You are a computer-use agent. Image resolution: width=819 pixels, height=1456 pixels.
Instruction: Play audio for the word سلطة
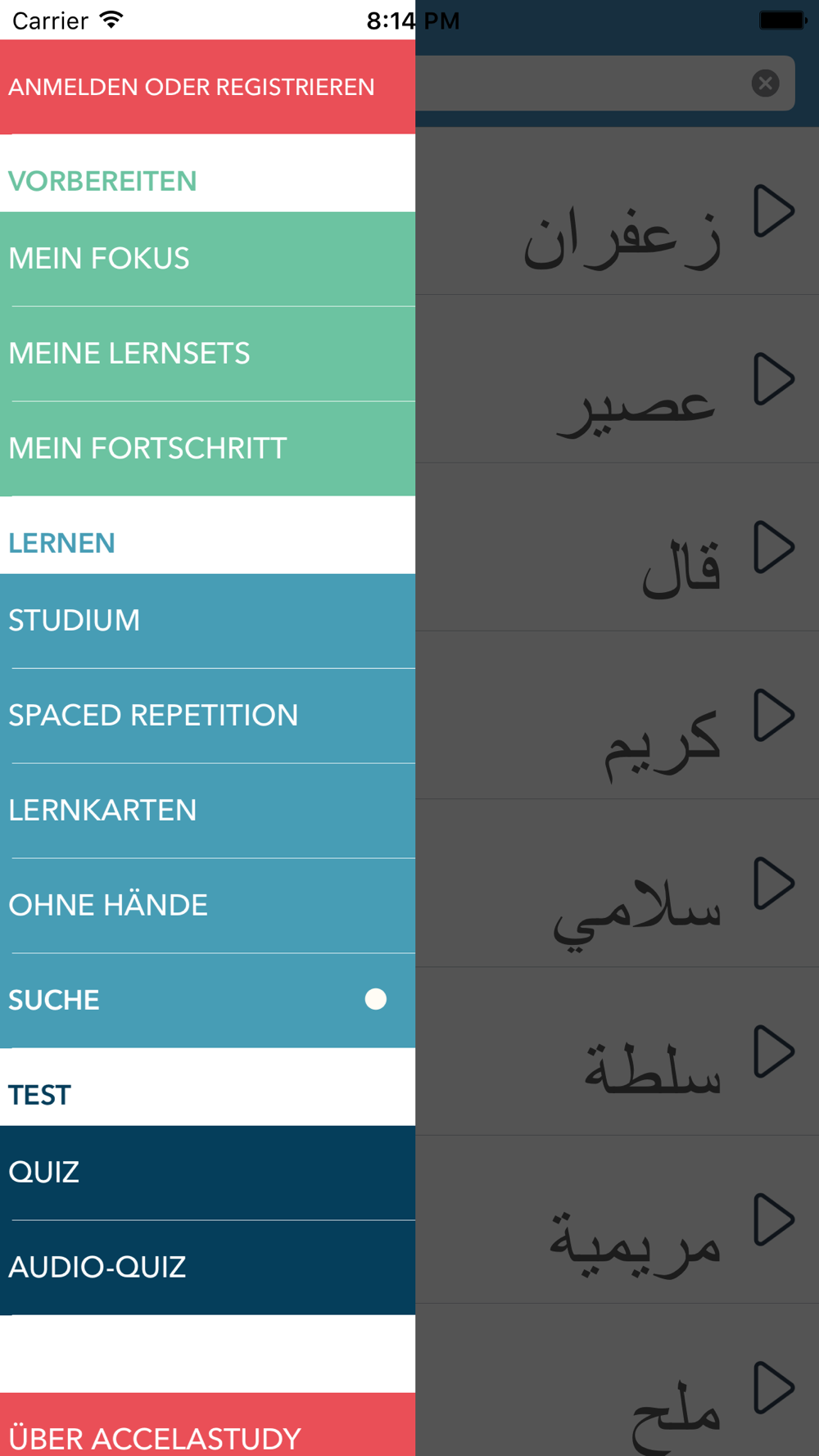[774, 1051]
